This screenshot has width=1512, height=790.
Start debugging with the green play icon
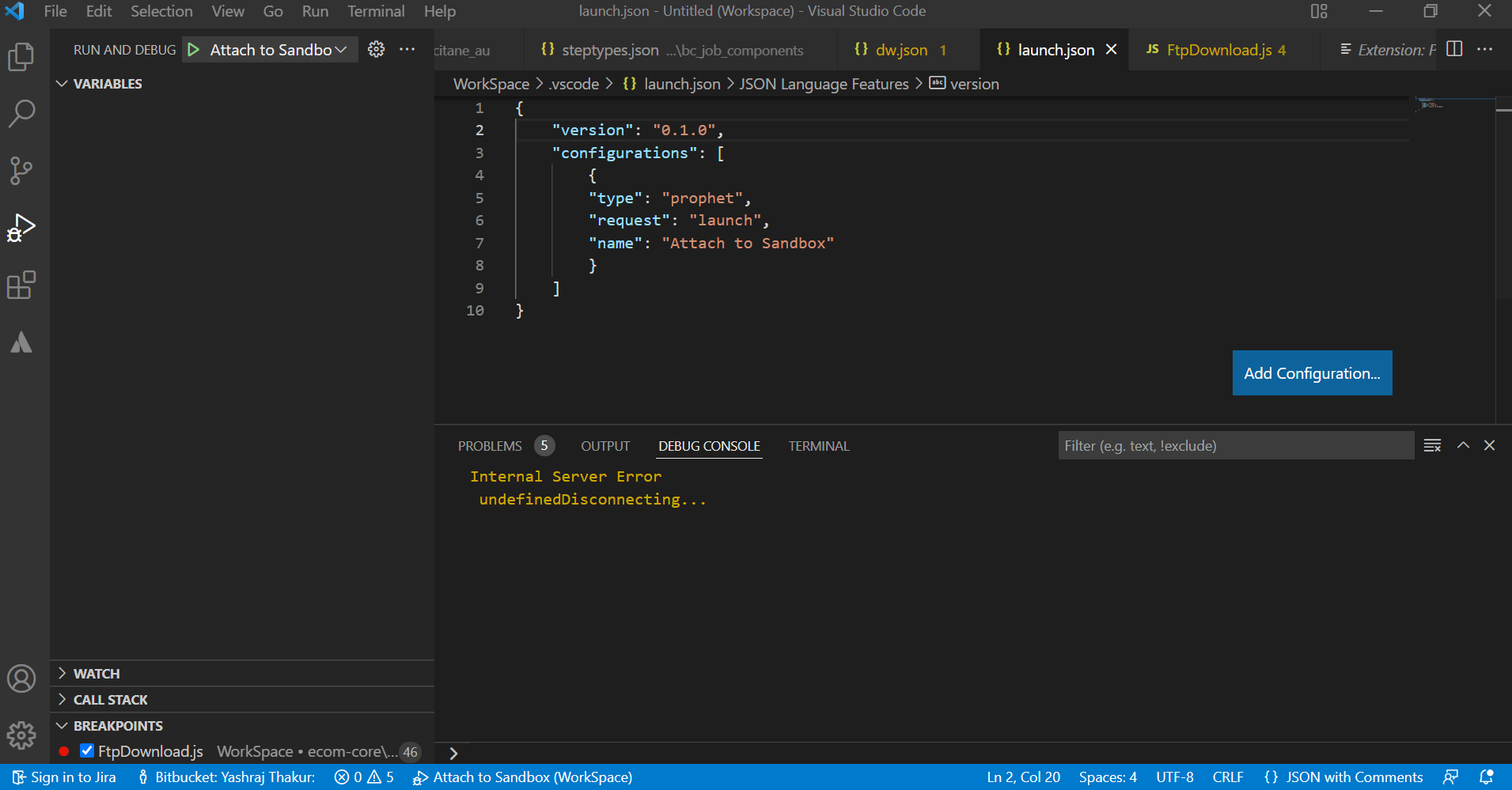point(194,50)
